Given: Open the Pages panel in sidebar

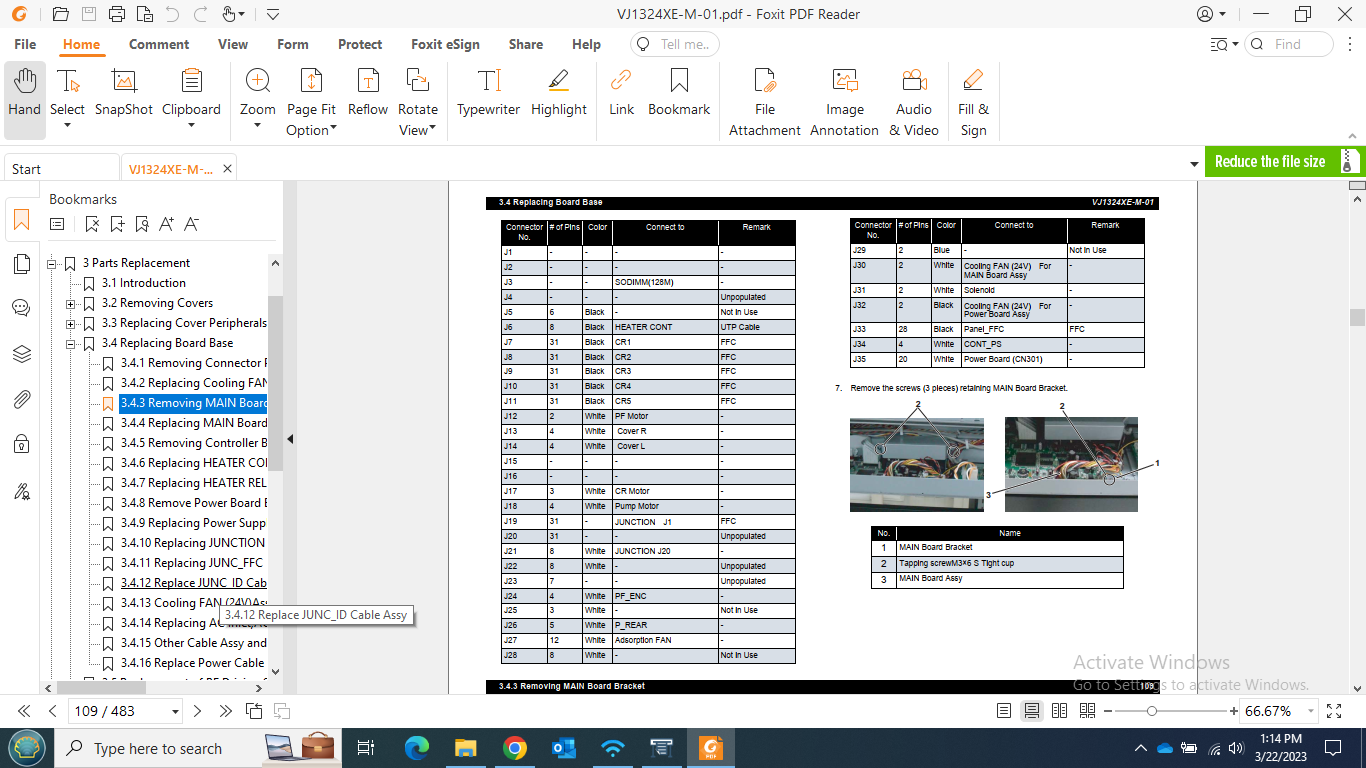Looking at the screenshot, I should pyautogui.click(x=22, y=264).
